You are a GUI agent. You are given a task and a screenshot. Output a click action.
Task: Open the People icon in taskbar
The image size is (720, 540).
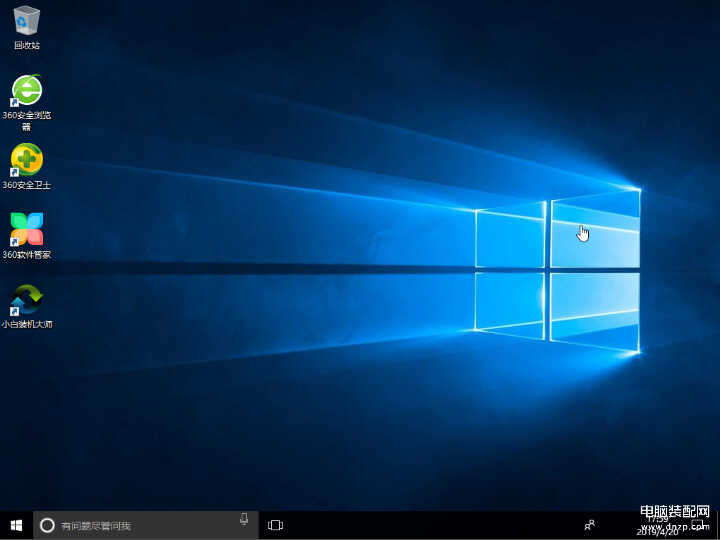coord(590,525)
